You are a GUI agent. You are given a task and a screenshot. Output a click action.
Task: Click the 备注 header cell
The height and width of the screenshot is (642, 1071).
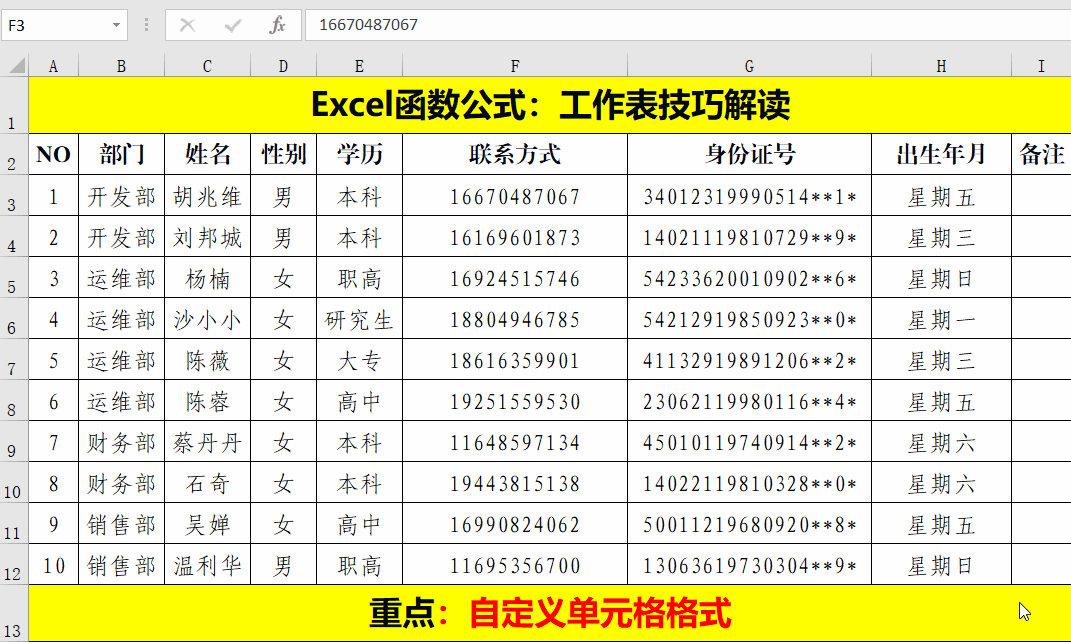(x=1041, y=154)
